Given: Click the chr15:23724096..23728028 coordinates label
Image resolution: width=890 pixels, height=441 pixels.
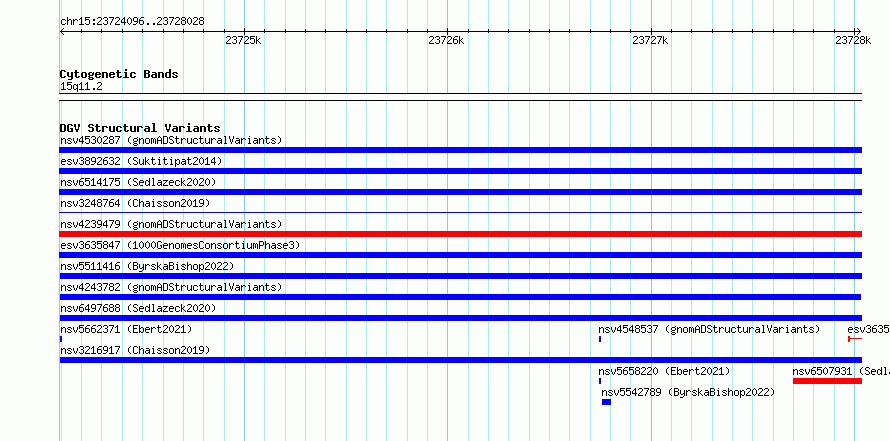Looking at the screenshot, I should [132, 22].
